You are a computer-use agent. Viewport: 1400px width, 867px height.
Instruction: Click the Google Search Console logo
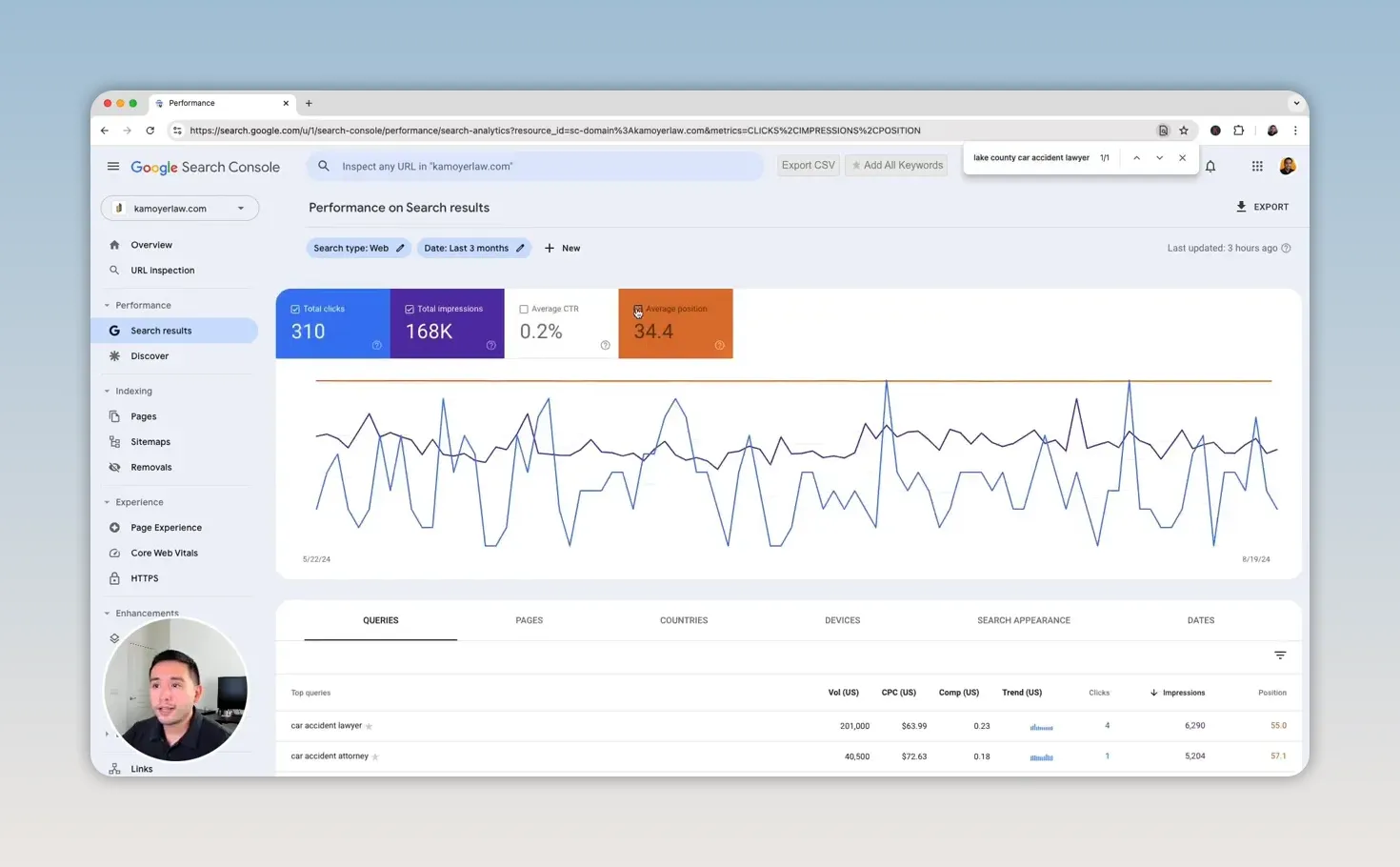tap(205, 167)
